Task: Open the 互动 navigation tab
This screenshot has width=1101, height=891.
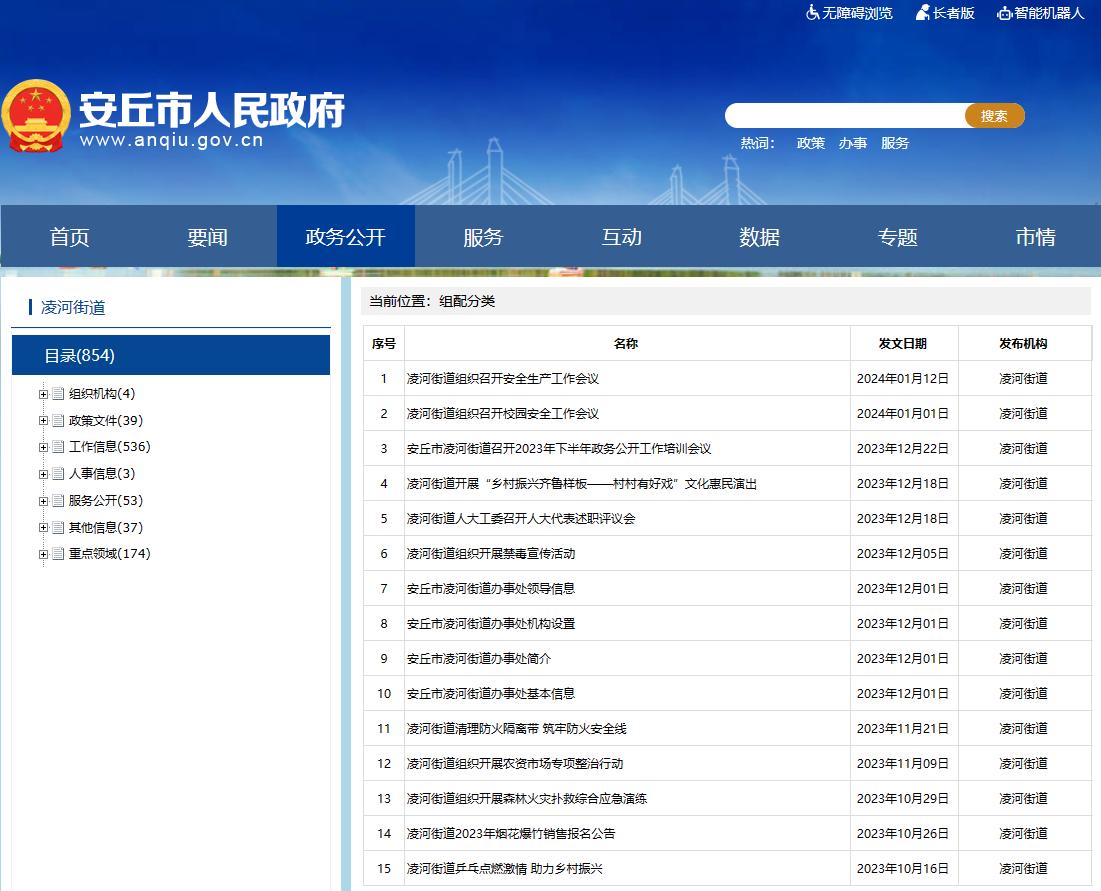Action: click(x=621, y=237)
